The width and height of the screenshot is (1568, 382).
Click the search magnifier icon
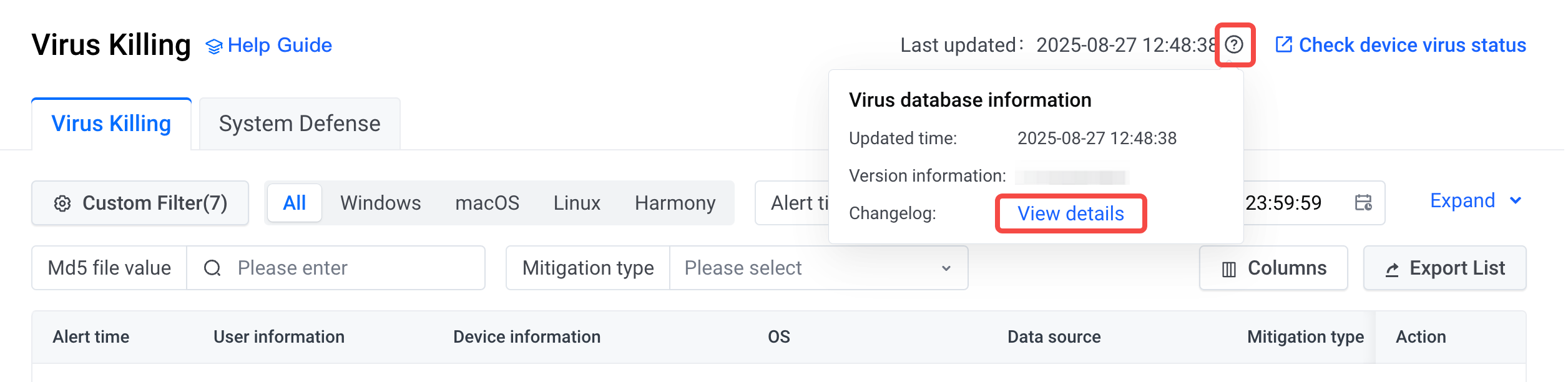click(x=212, y=268)
